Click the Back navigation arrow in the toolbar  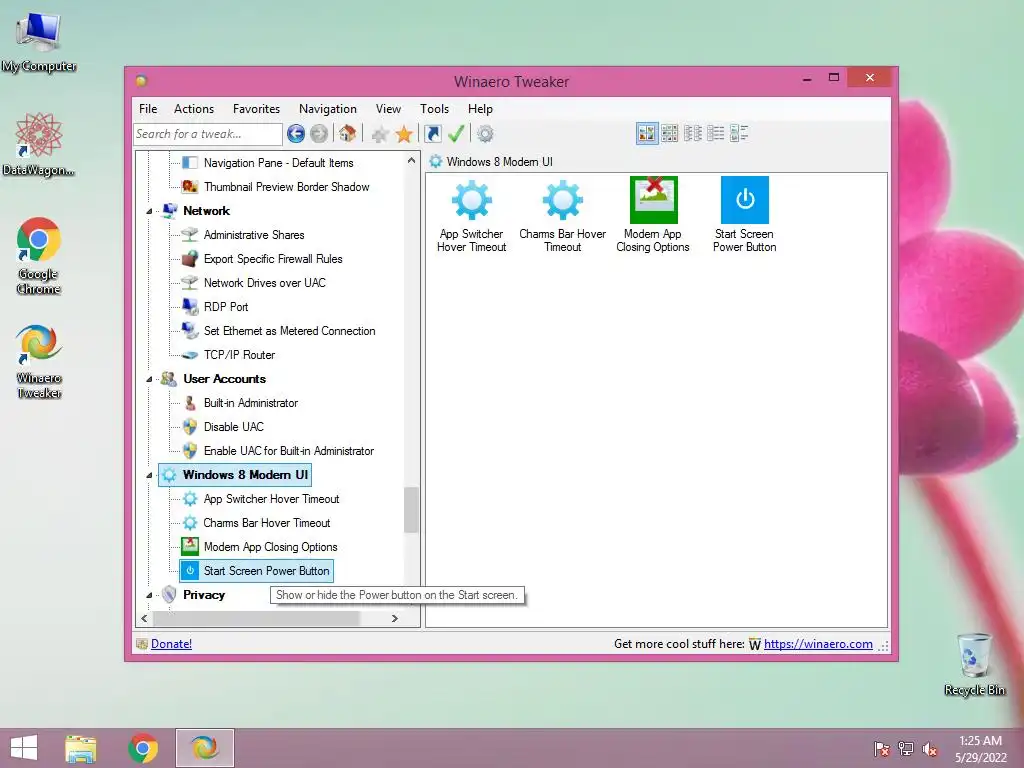pos(296,134)
